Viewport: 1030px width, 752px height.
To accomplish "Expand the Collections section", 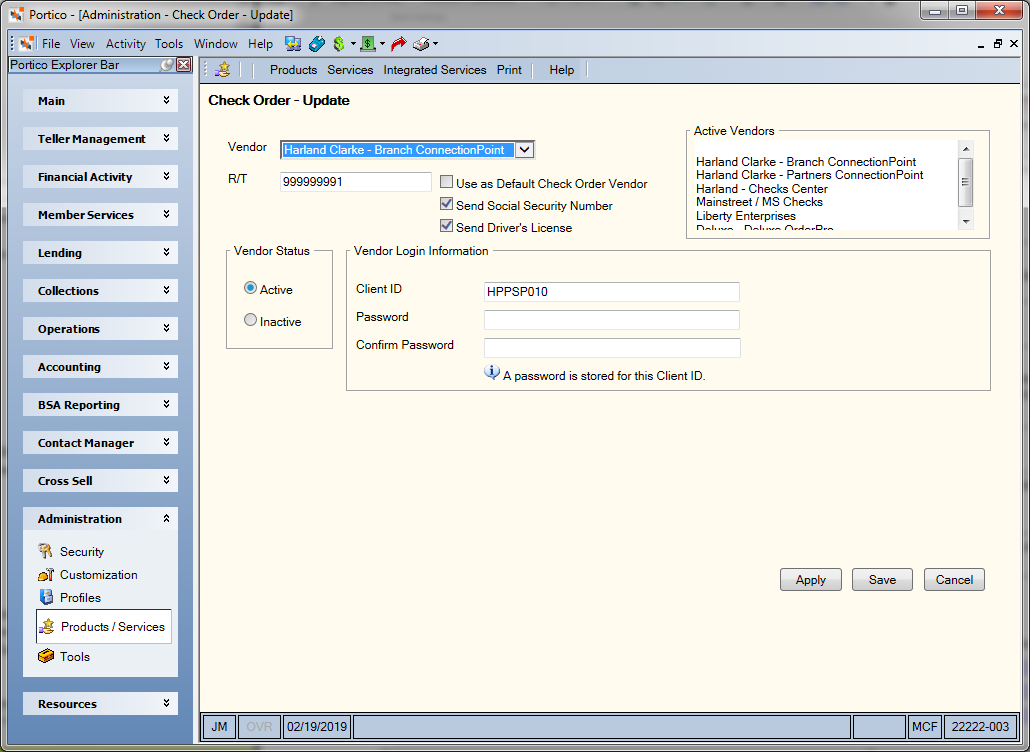I will (101, 291).
